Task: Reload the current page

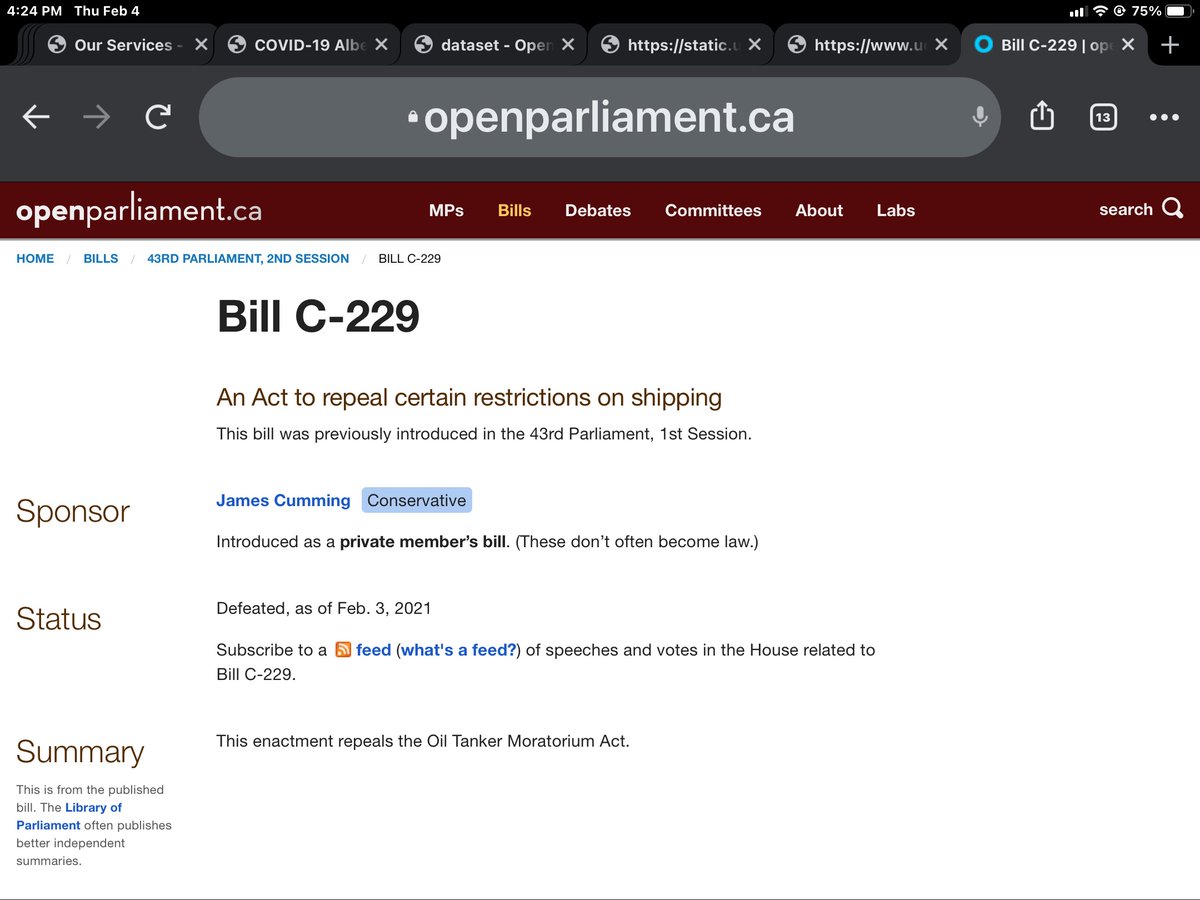Action: pyautogui.click(x=158, y=117)
